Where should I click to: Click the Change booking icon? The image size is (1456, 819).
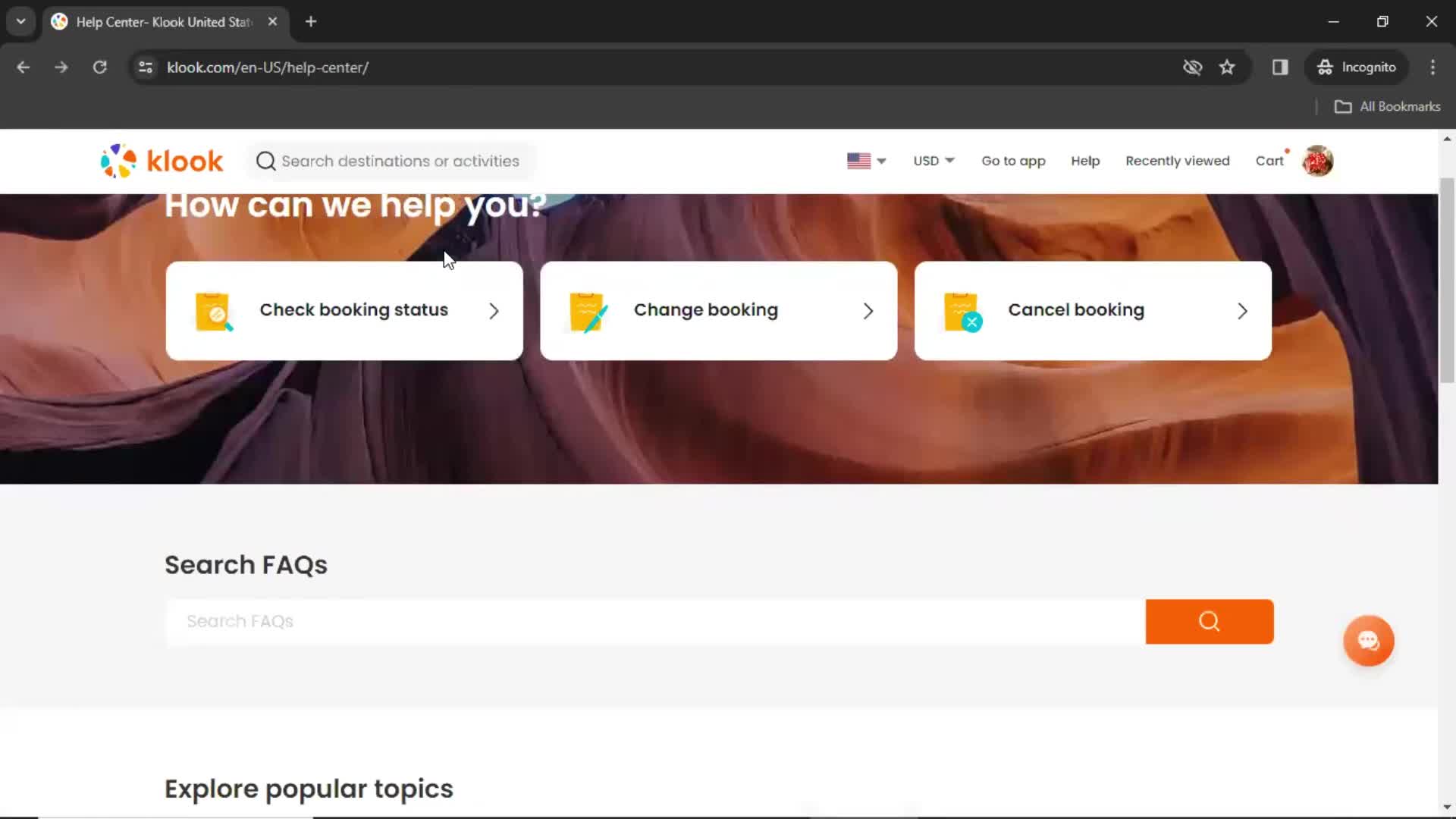point(589,310)
